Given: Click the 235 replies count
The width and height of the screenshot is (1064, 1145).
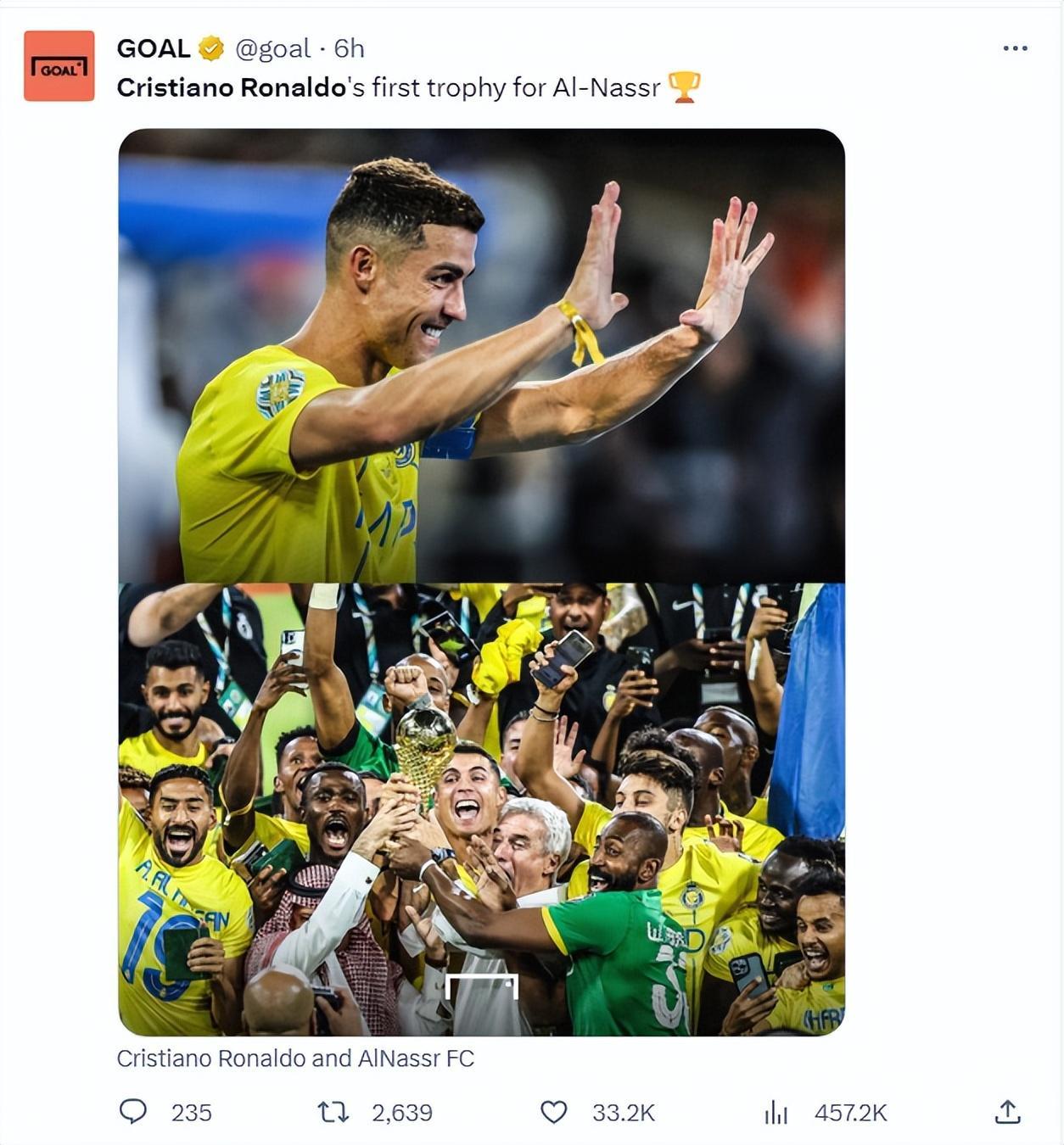Looking at the screenshot, I should (192, 1113).
